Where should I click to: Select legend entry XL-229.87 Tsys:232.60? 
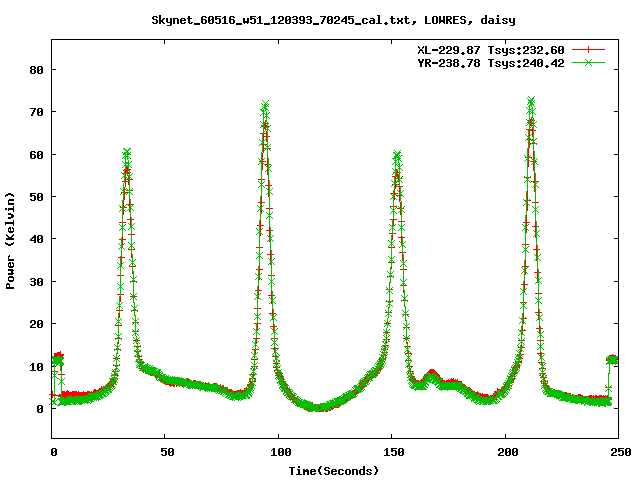click(491, 50)
